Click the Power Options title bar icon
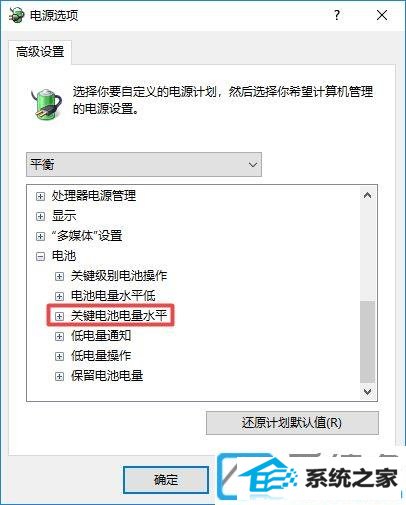This screenshot has width=406, height=505. tap(17, 15)
